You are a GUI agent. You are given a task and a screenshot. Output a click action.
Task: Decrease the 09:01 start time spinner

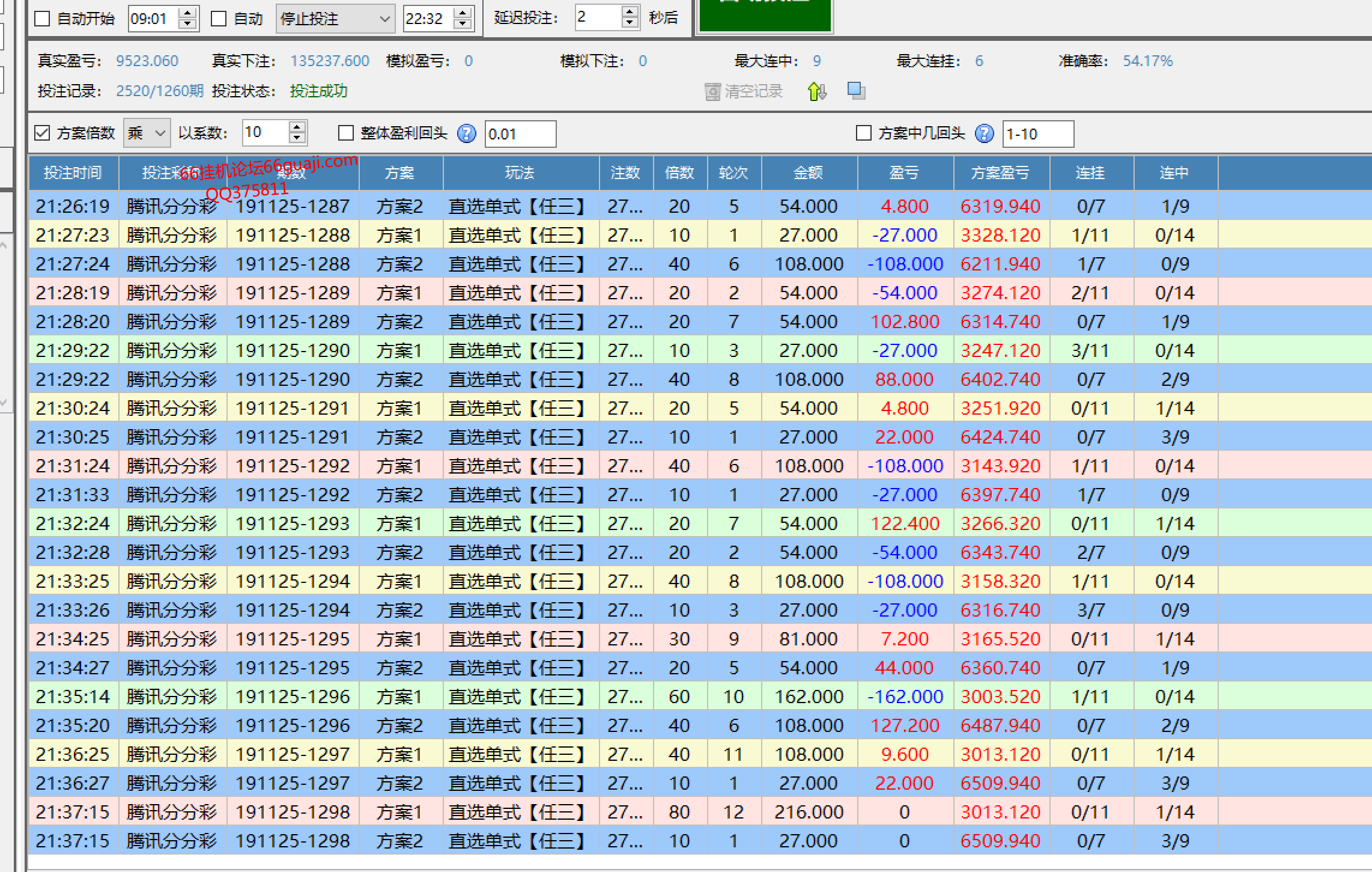click(188, 25)
